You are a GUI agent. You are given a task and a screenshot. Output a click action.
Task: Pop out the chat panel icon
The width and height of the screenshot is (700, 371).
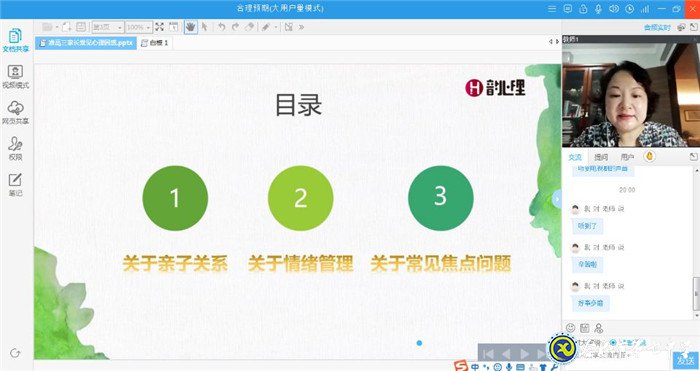pos(693,157)
